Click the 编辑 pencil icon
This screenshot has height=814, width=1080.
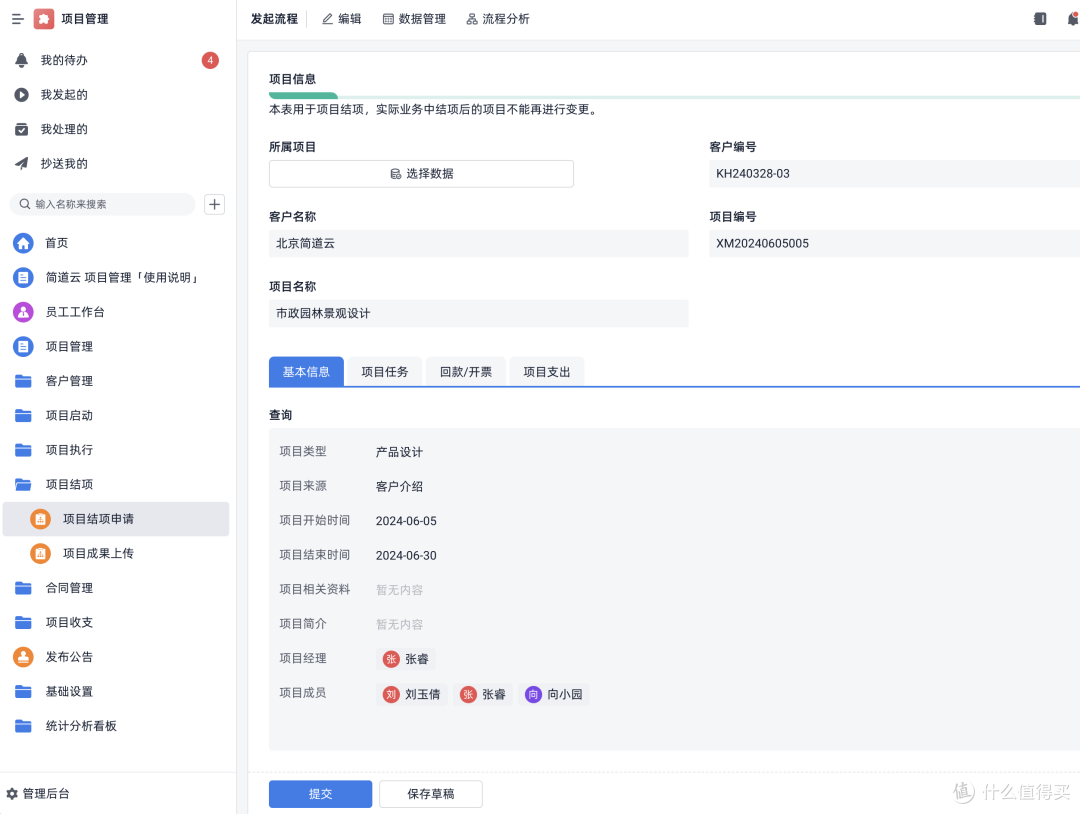328,19
